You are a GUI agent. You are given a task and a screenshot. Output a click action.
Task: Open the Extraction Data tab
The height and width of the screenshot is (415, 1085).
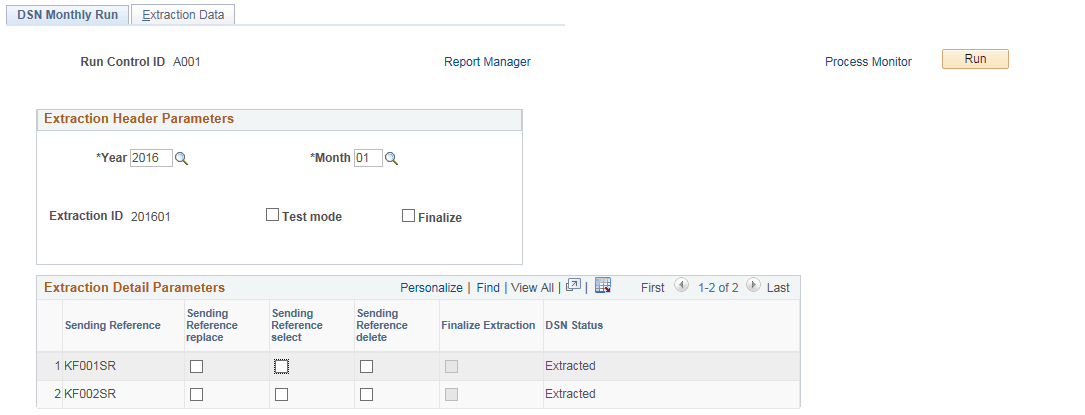(x=183, y=15)
